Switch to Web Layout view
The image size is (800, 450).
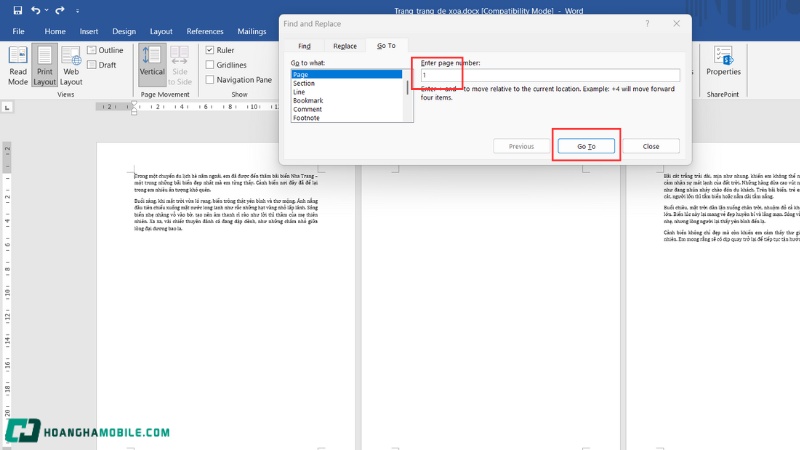pyautogui.click(x=71, y=64)
